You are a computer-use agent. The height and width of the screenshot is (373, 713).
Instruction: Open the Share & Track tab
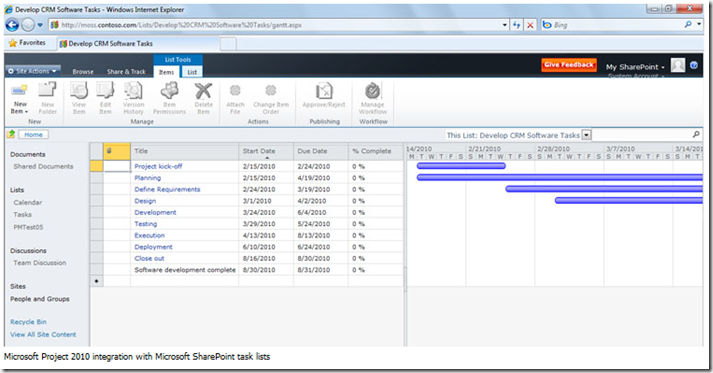[x=126, y=72]
